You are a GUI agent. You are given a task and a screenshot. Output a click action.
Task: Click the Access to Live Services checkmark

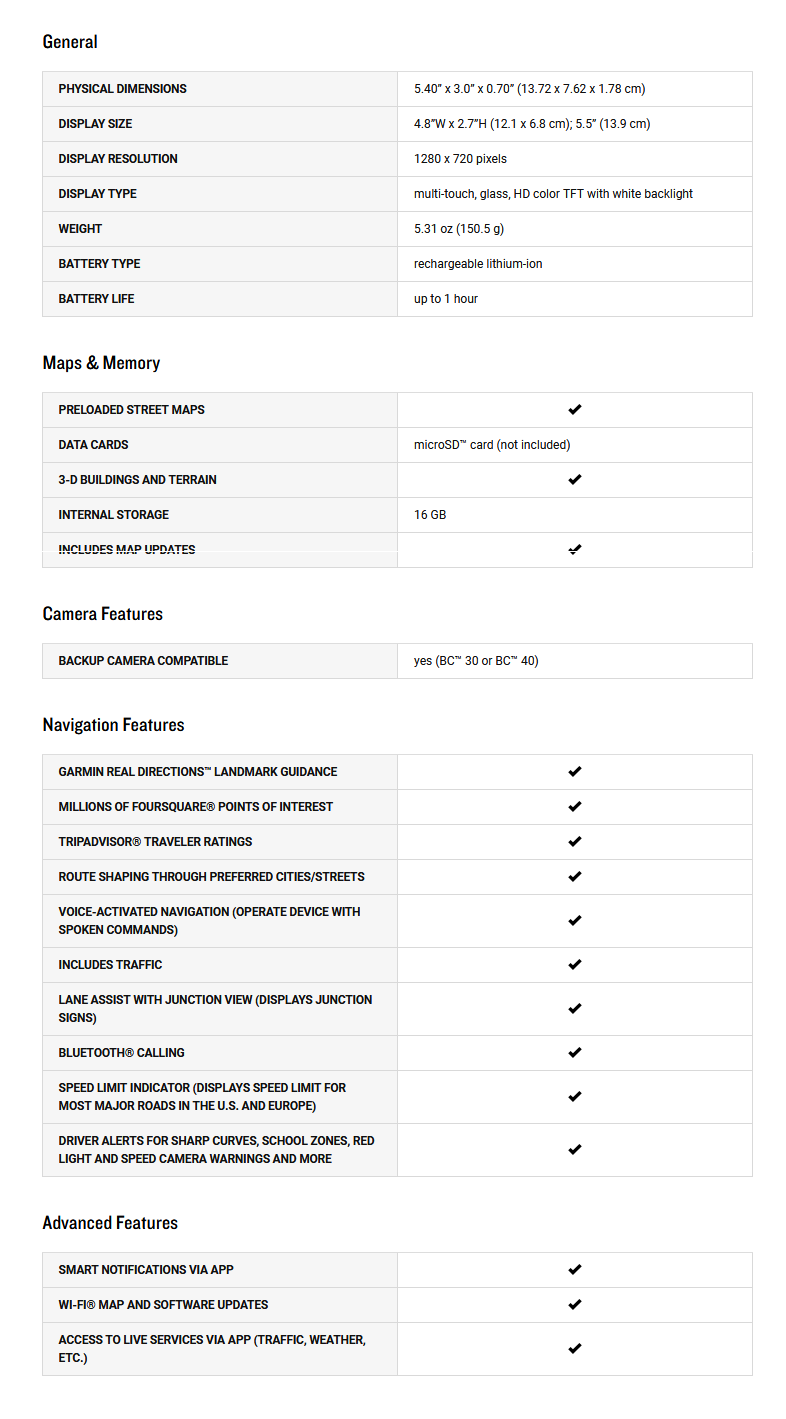pyautogui.click(x=575, y=1349)
